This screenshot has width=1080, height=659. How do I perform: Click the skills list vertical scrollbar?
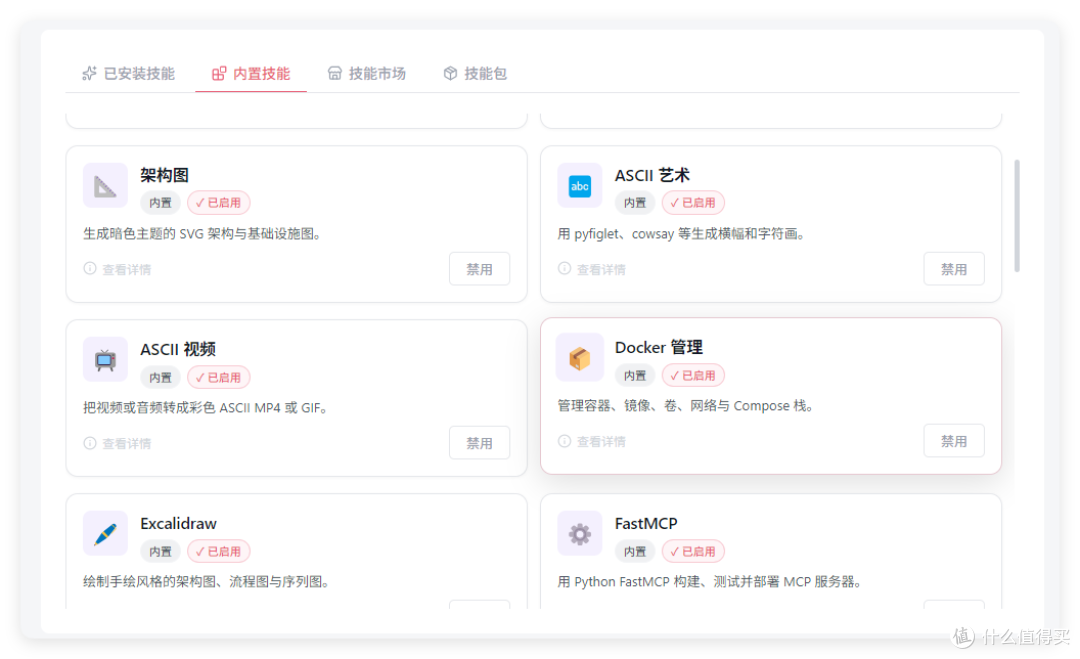coord(1017,216)
